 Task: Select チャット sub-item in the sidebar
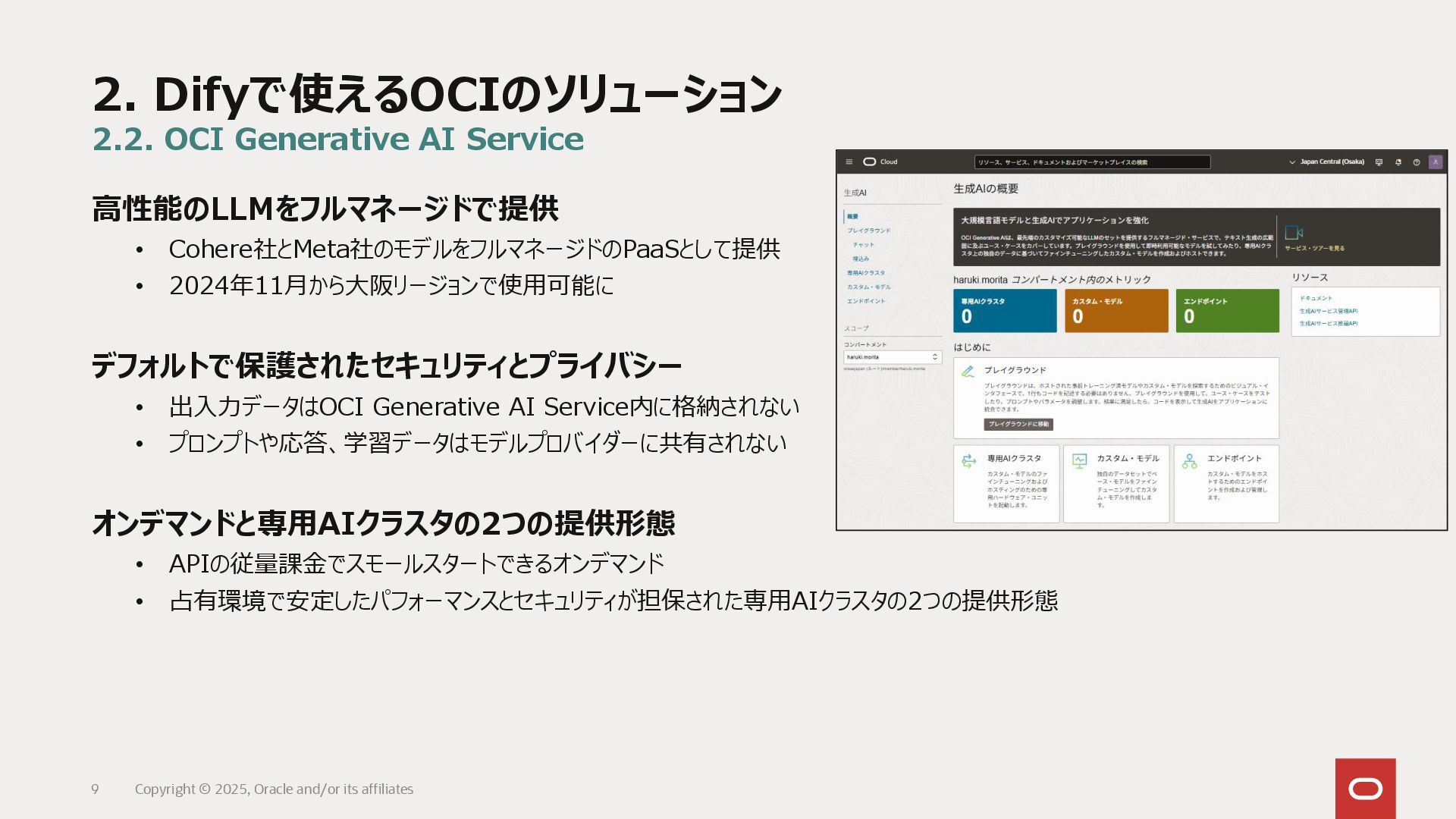click(863, 245)
